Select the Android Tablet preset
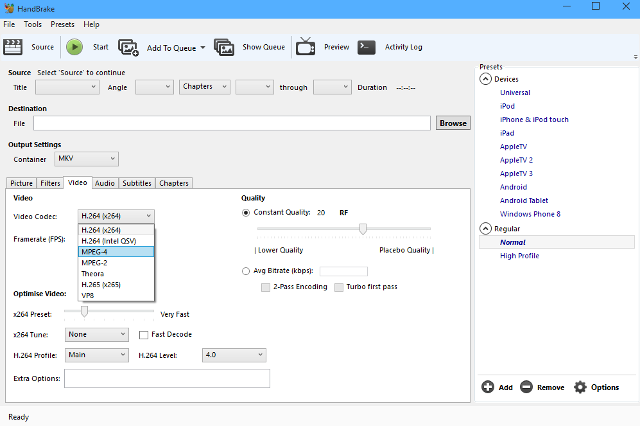640x426 pixels. (x=524, y=200)
